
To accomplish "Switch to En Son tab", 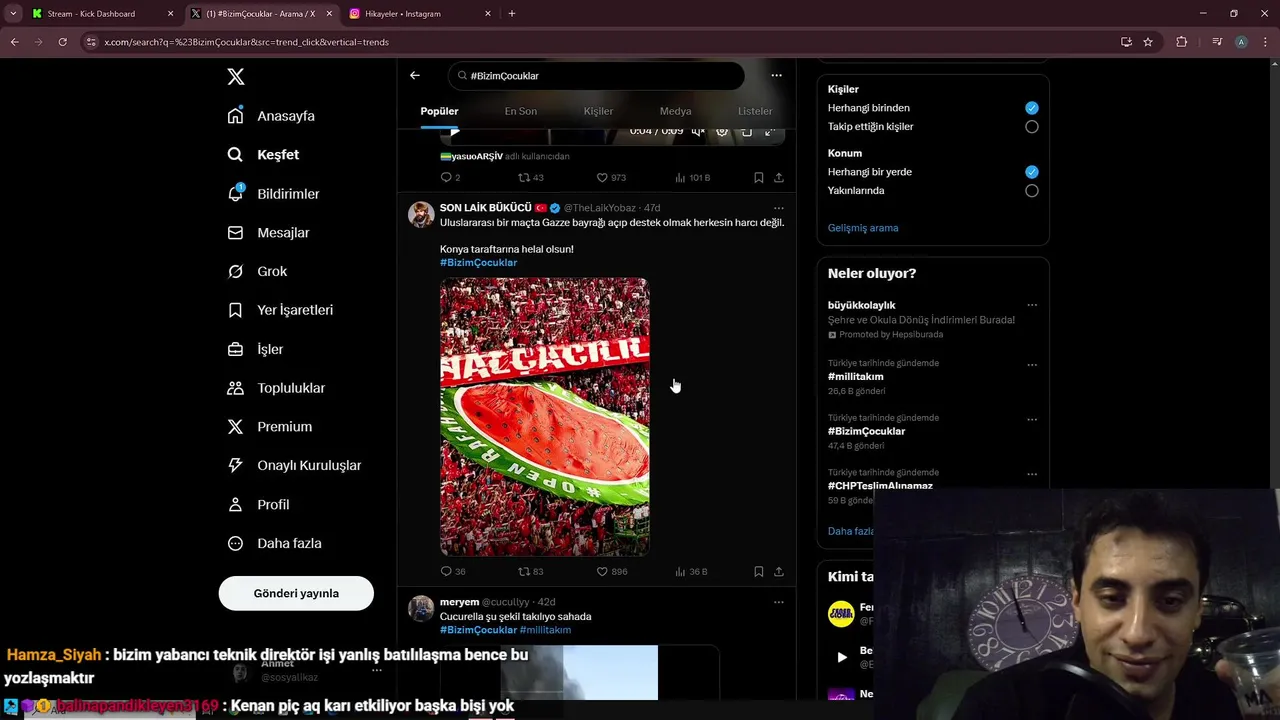I will pyautogui.click(x=520, y=111).
